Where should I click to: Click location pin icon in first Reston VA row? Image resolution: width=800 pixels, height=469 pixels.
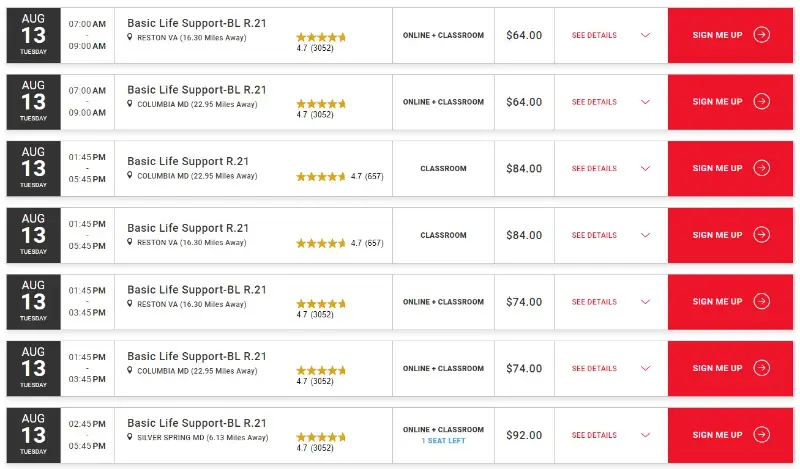click(130, 36)
